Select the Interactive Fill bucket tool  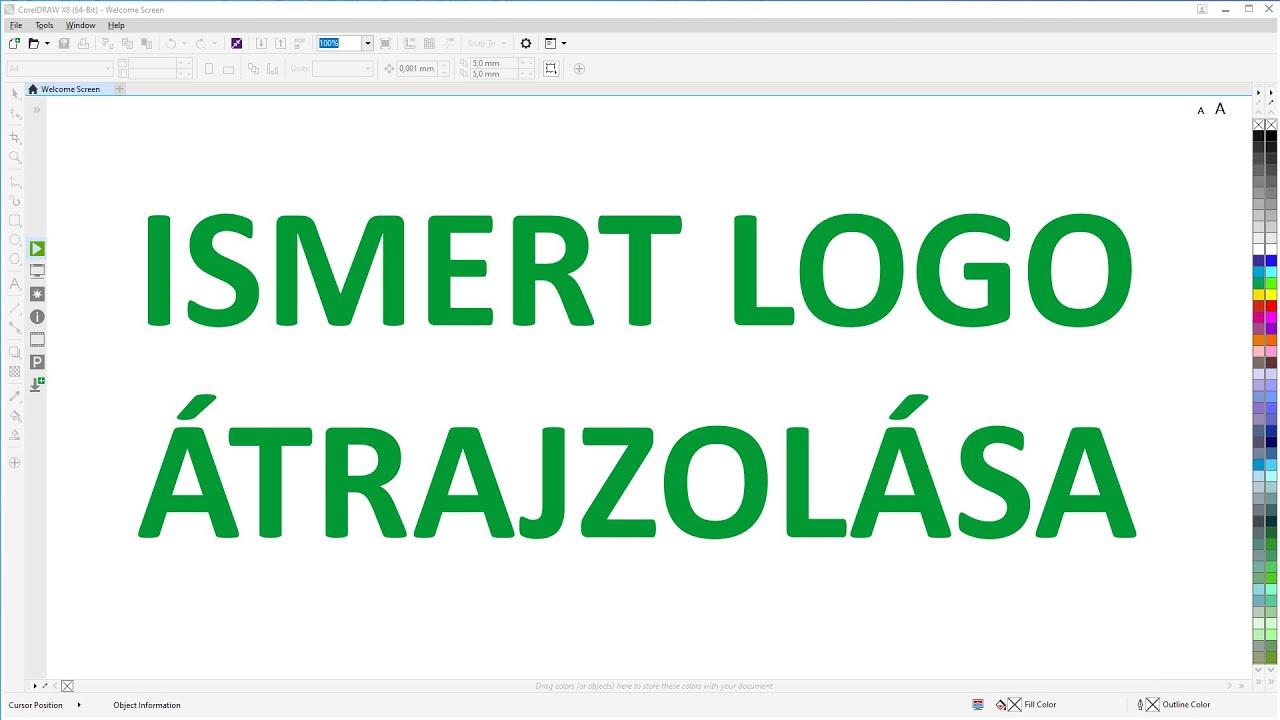pyautogui.click(x=15, y=416)
